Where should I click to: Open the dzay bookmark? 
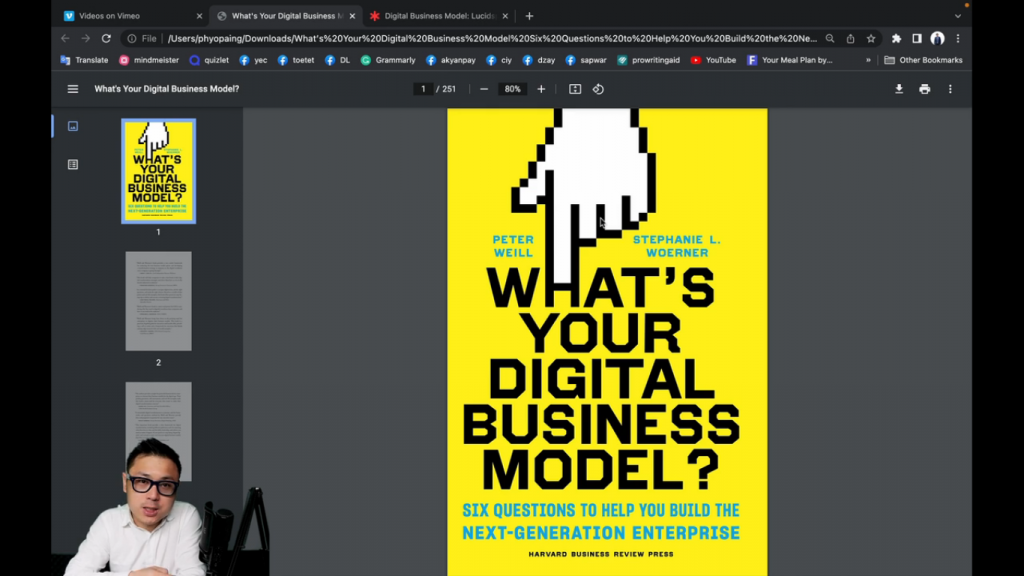pyautogui.click(x=539, y=60)
